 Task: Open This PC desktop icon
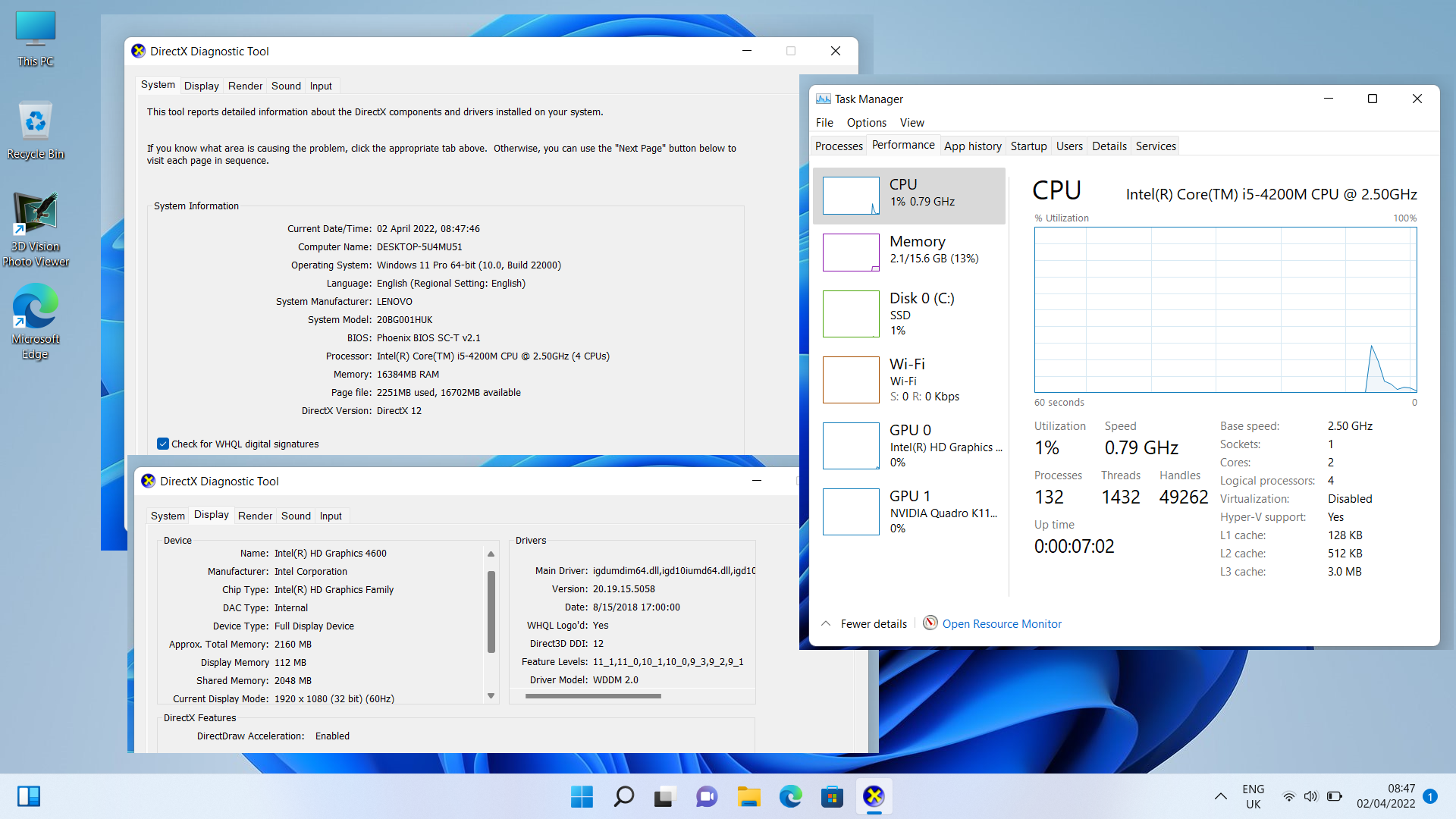pyautogui.click(x=36, y=39)
